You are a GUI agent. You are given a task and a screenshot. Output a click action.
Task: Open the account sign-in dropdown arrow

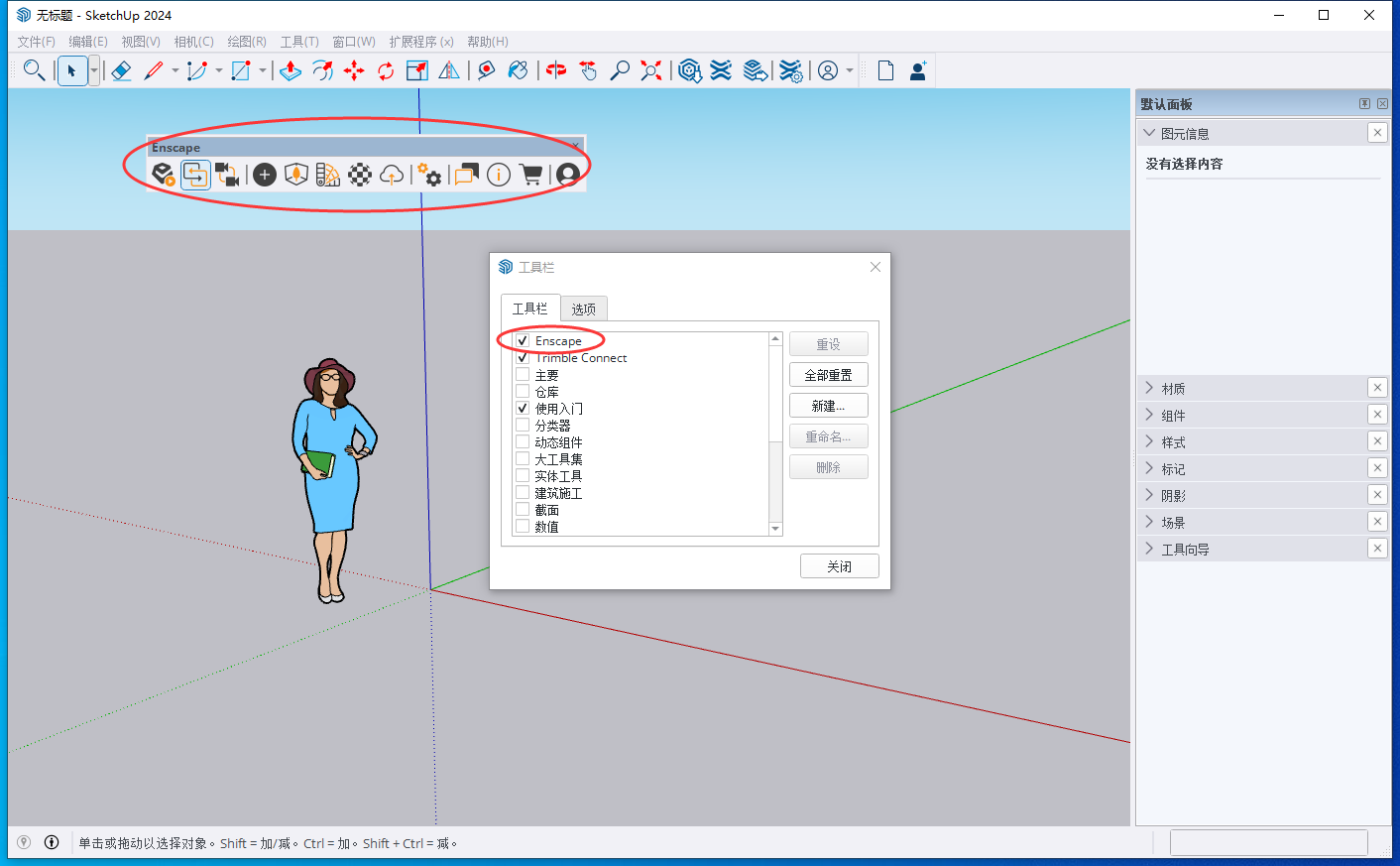[x=850, y=70]
